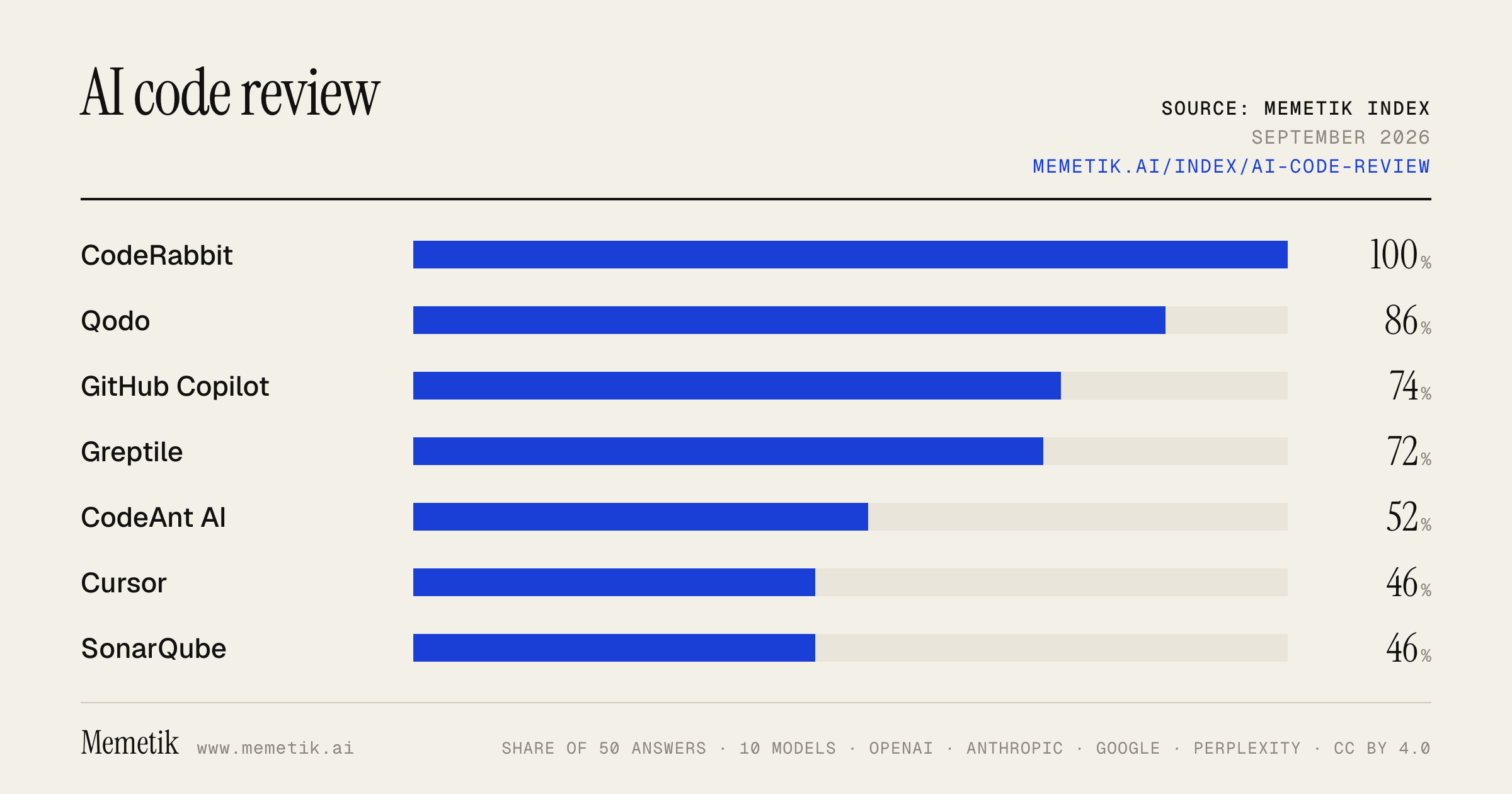Click the Source: Memetik Index text
The width and height of the screenshot is (1512, 794).
pyautogui.click(x=1296, y=108)
